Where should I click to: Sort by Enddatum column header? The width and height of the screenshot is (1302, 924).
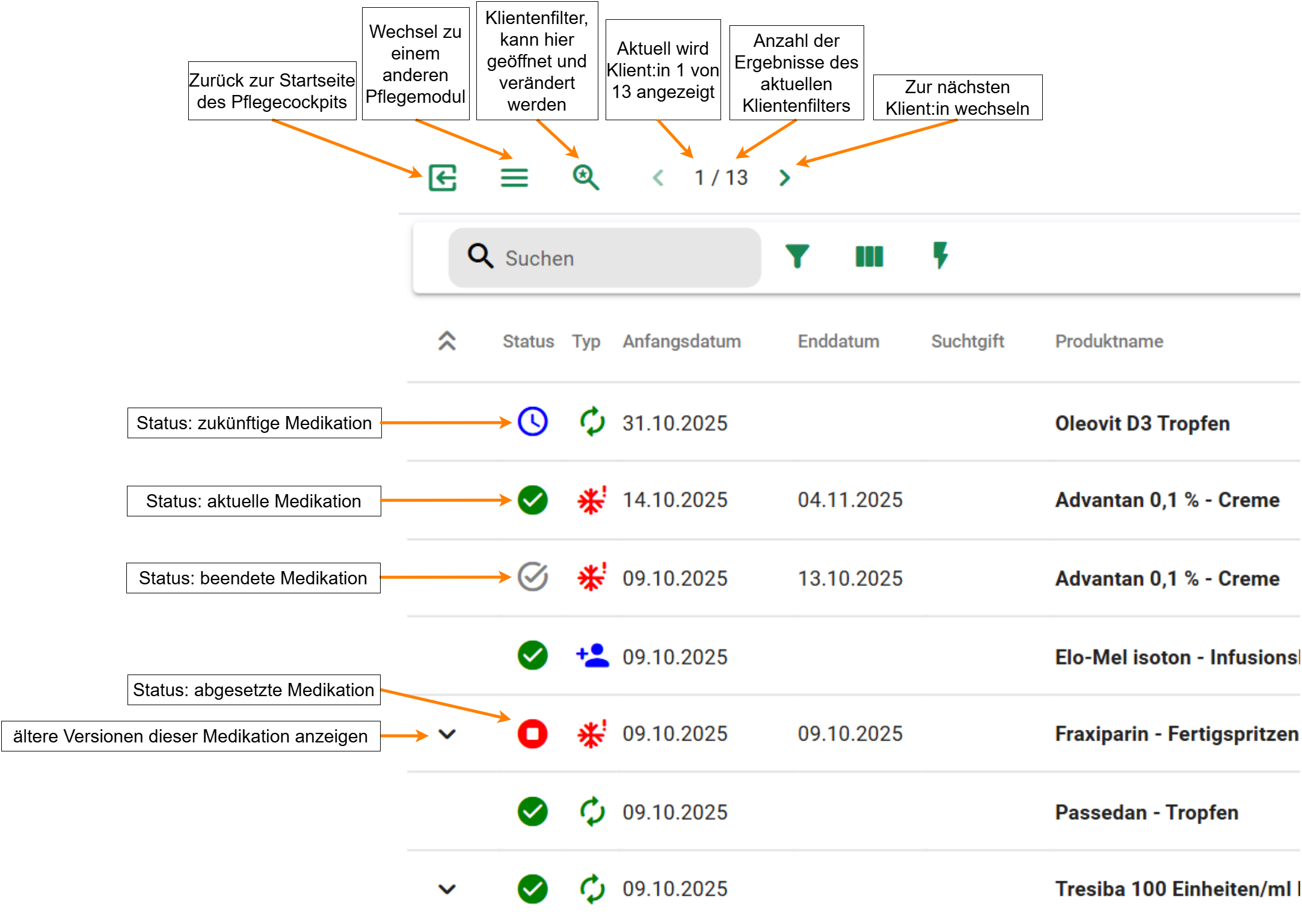tap(838, 341)
